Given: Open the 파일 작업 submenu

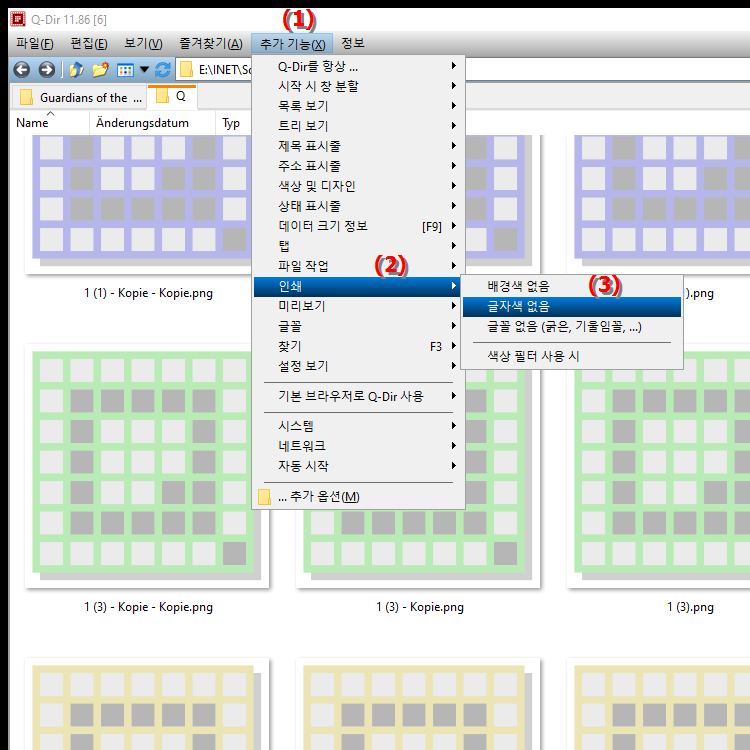Looking at the screenshot, I should [x=358, y=266].
